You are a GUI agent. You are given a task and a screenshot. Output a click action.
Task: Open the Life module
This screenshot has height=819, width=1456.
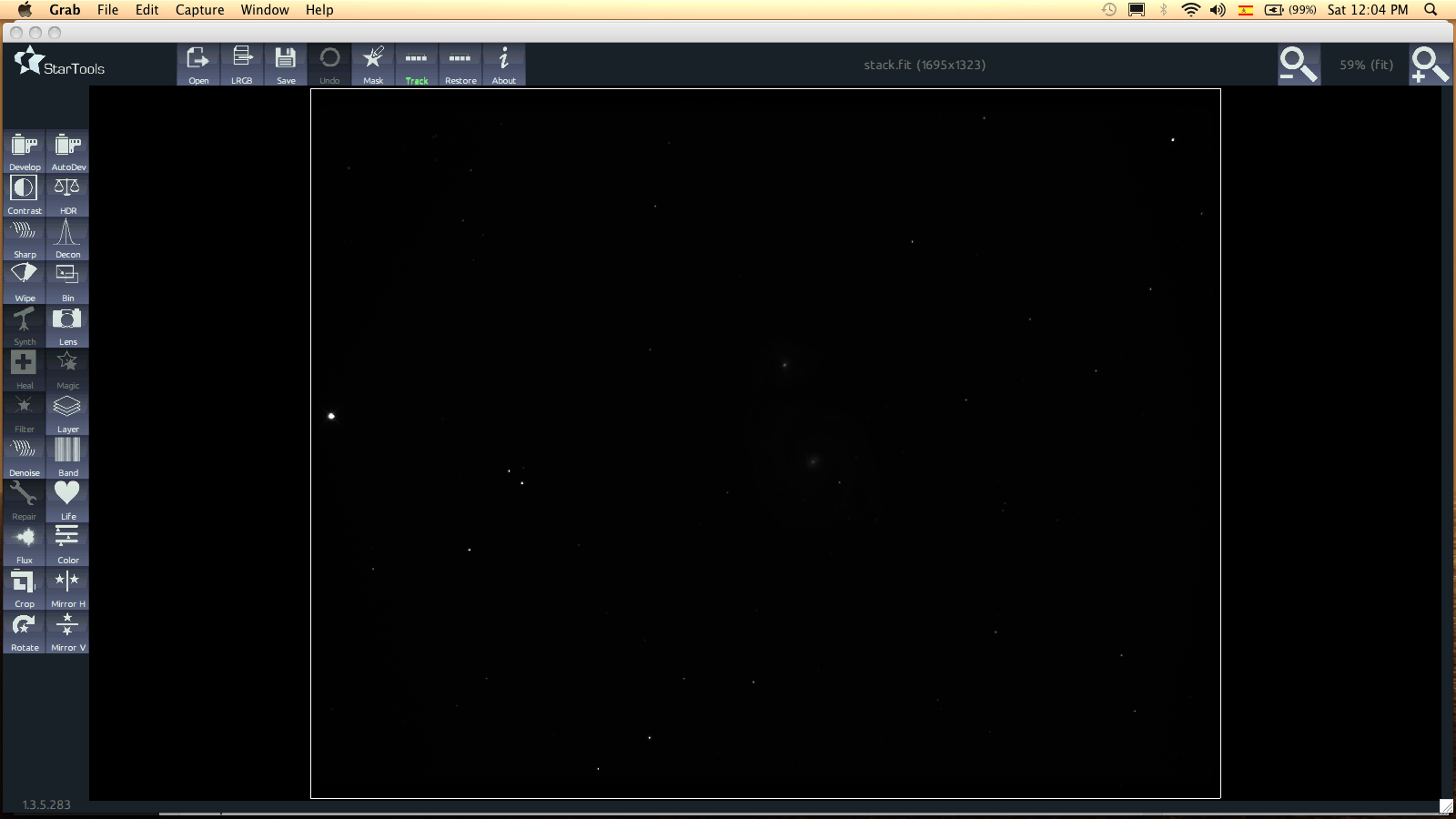(68, 500)
